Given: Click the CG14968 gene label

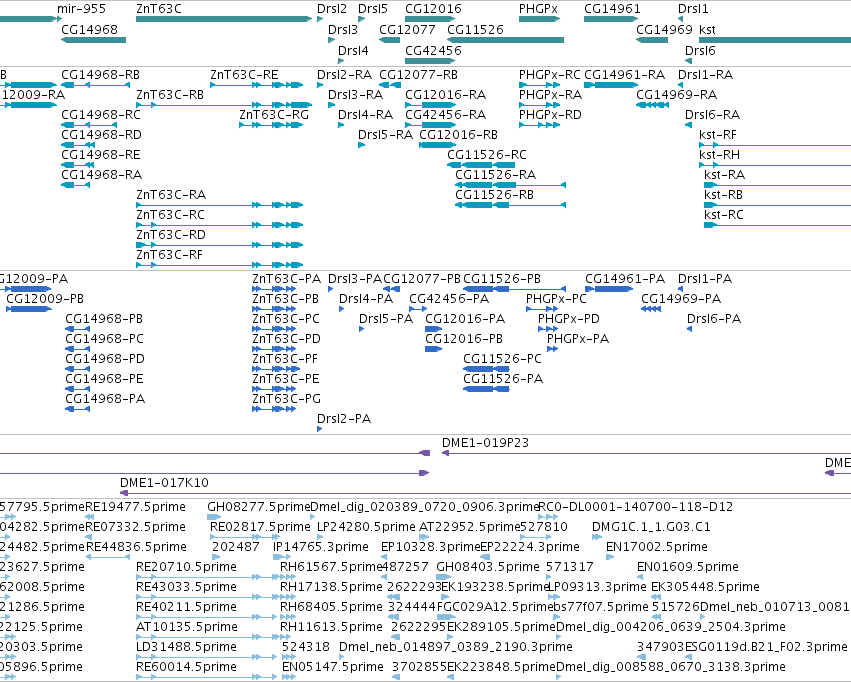Looking at the screenshot, I should 90,29.
